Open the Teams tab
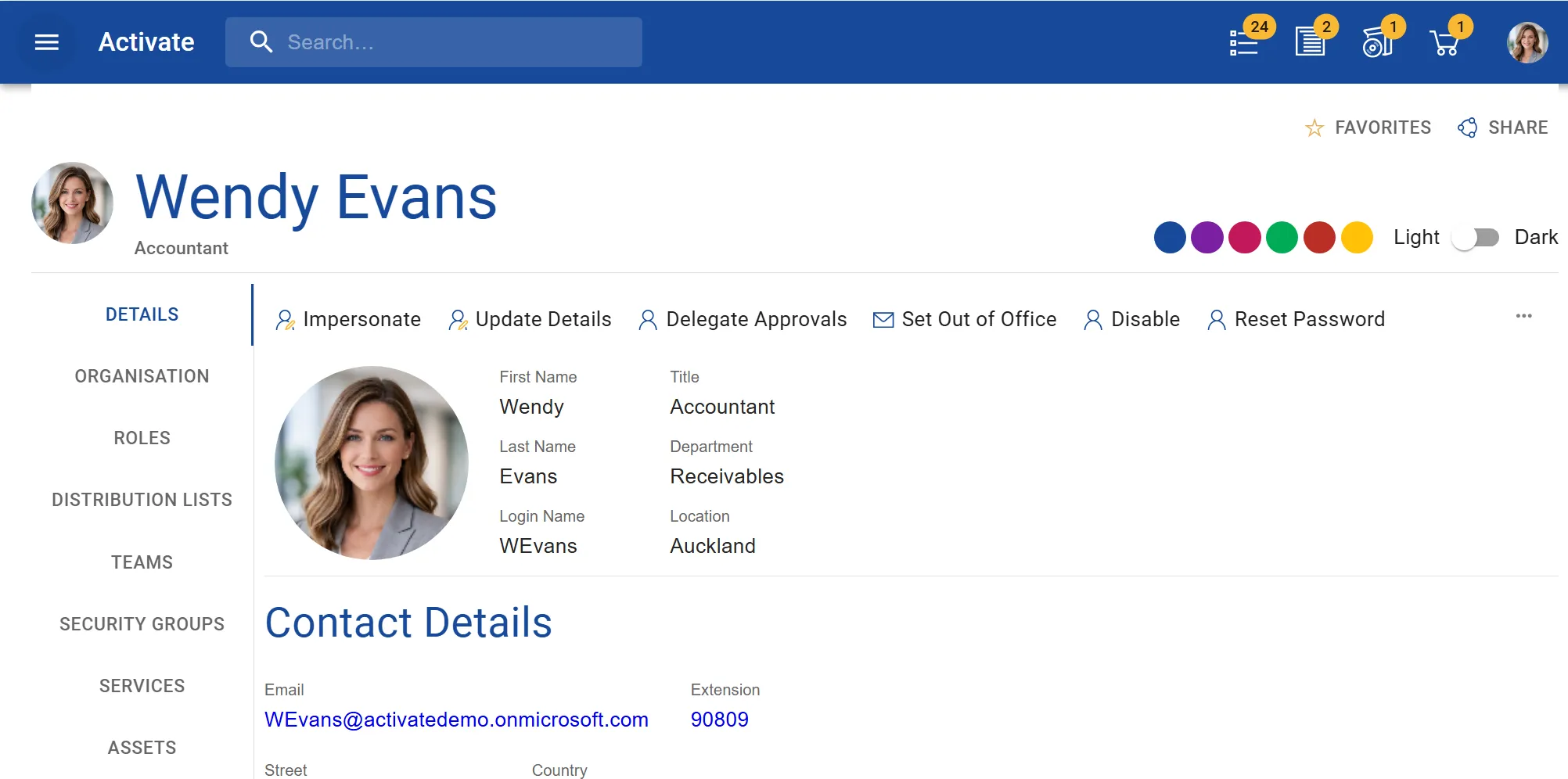 [x=142, y=562]
